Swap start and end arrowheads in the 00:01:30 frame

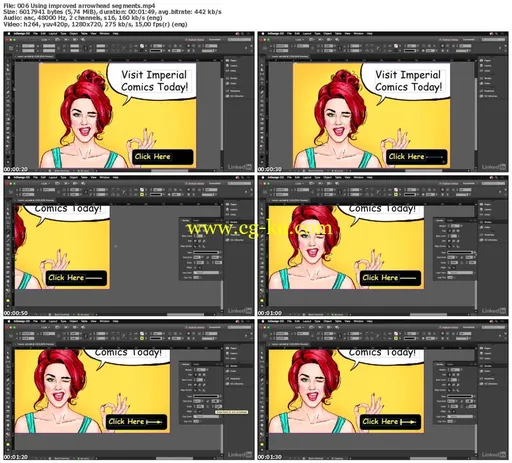[x=462, y=401]
